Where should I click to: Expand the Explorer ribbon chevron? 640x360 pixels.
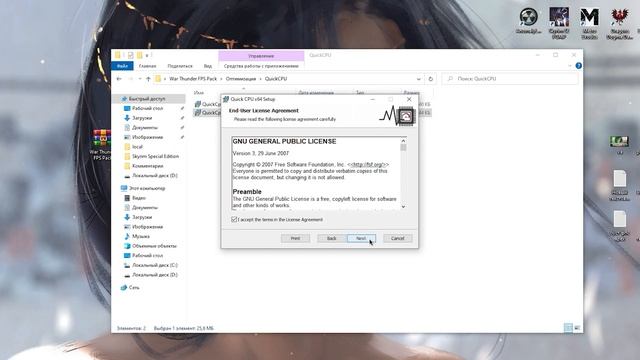pyautogui.click(x=570, y=66)
